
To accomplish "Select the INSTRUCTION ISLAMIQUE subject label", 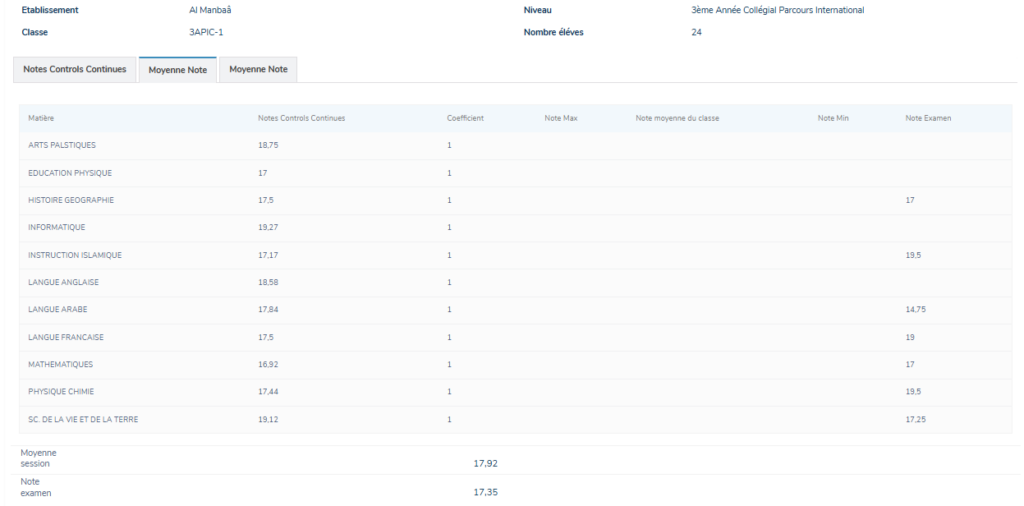I will (75, 255).
